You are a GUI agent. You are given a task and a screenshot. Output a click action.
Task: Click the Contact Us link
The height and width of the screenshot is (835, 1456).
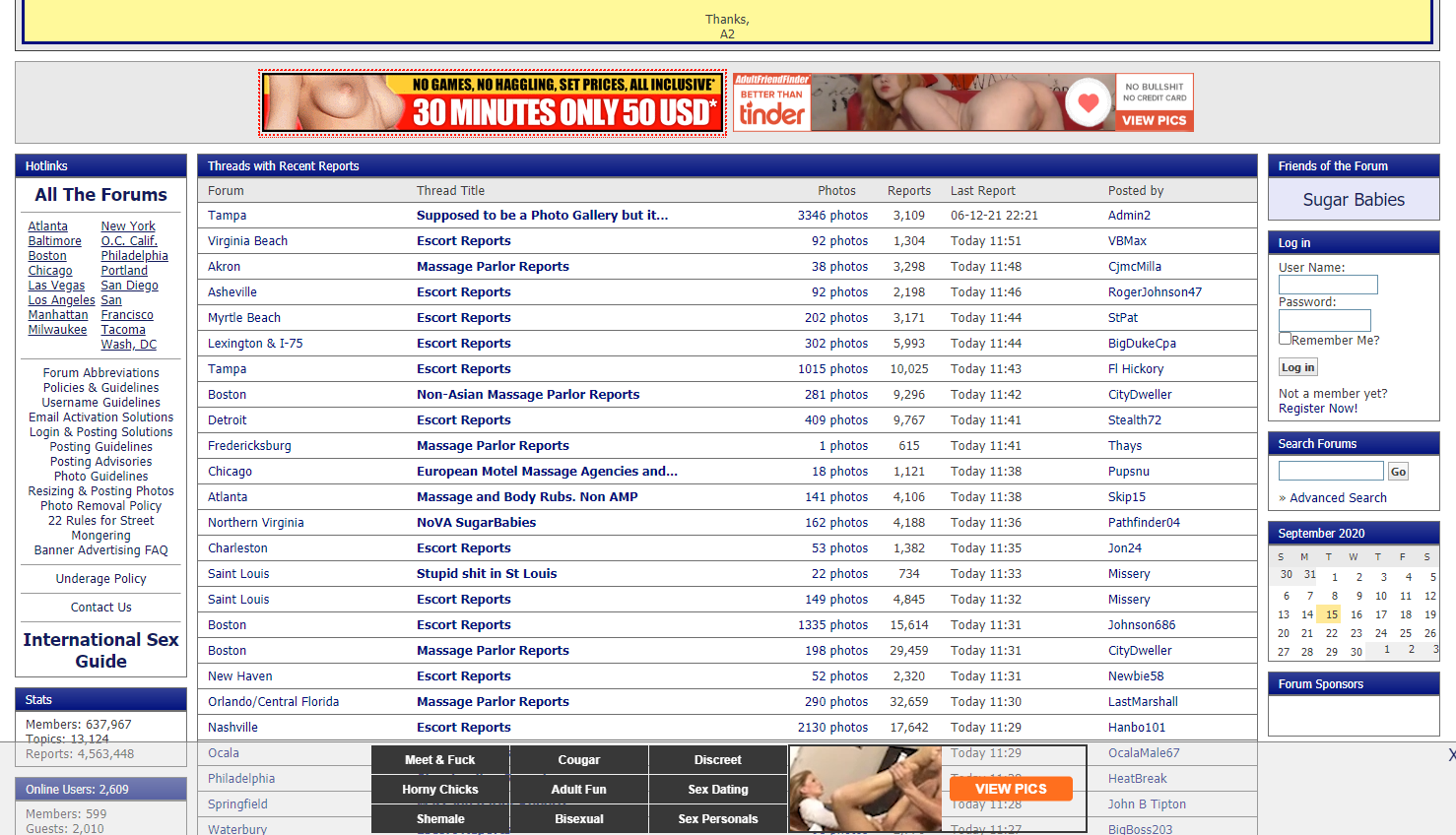click(100, 608)
